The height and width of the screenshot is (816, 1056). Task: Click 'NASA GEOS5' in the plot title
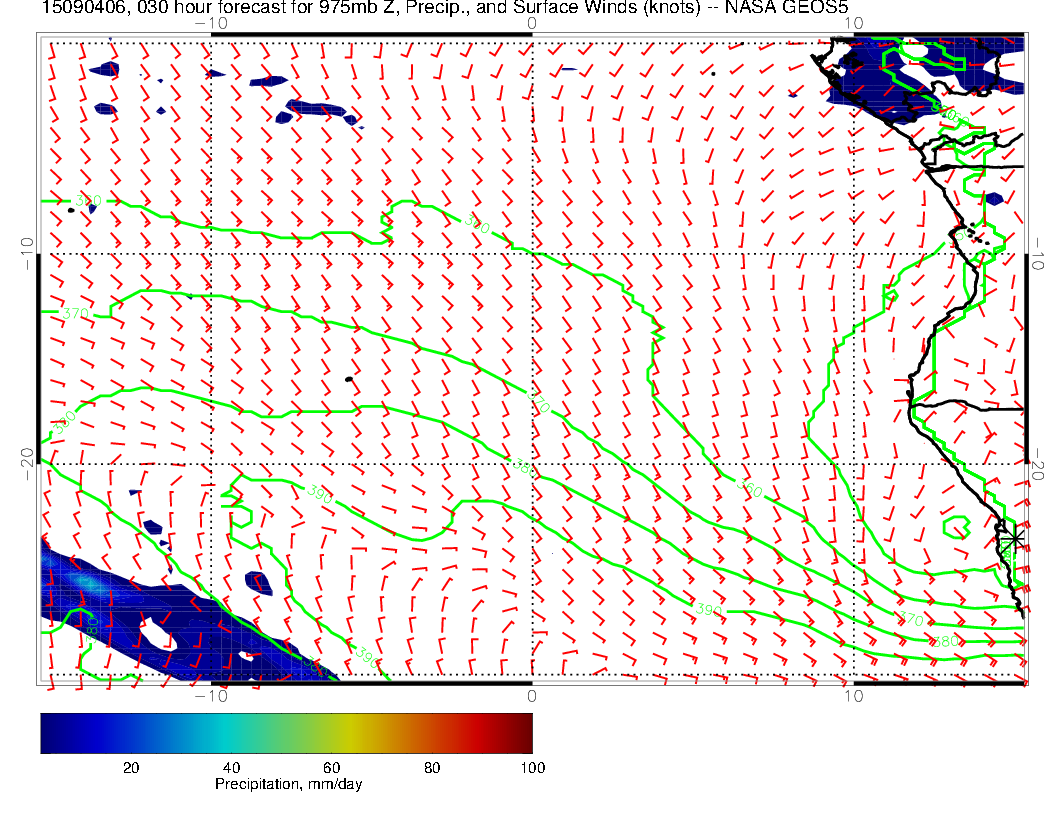804,8
